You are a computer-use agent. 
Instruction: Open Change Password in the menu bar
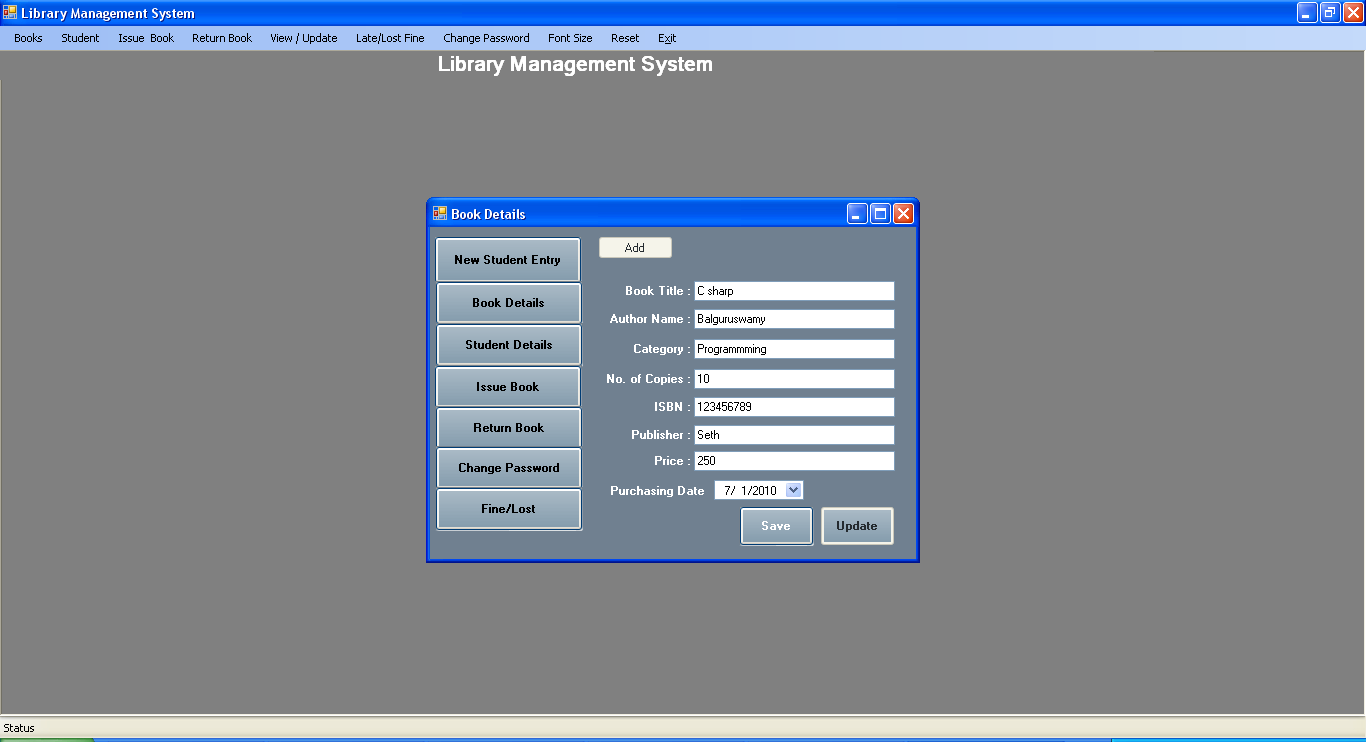[x=486, y=38]
